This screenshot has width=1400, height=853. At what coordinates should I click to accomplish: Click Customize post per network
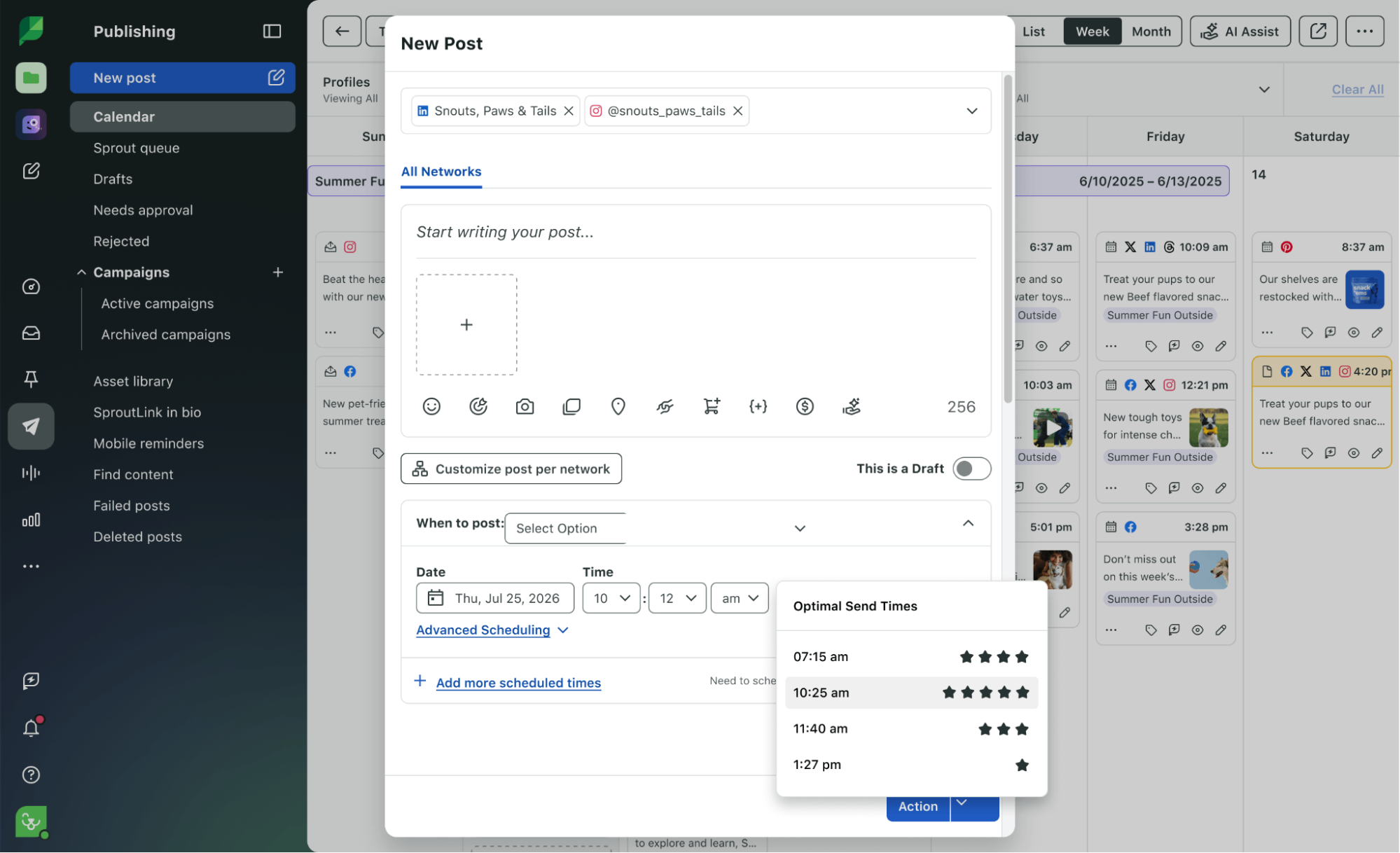[x=511, y=469]
